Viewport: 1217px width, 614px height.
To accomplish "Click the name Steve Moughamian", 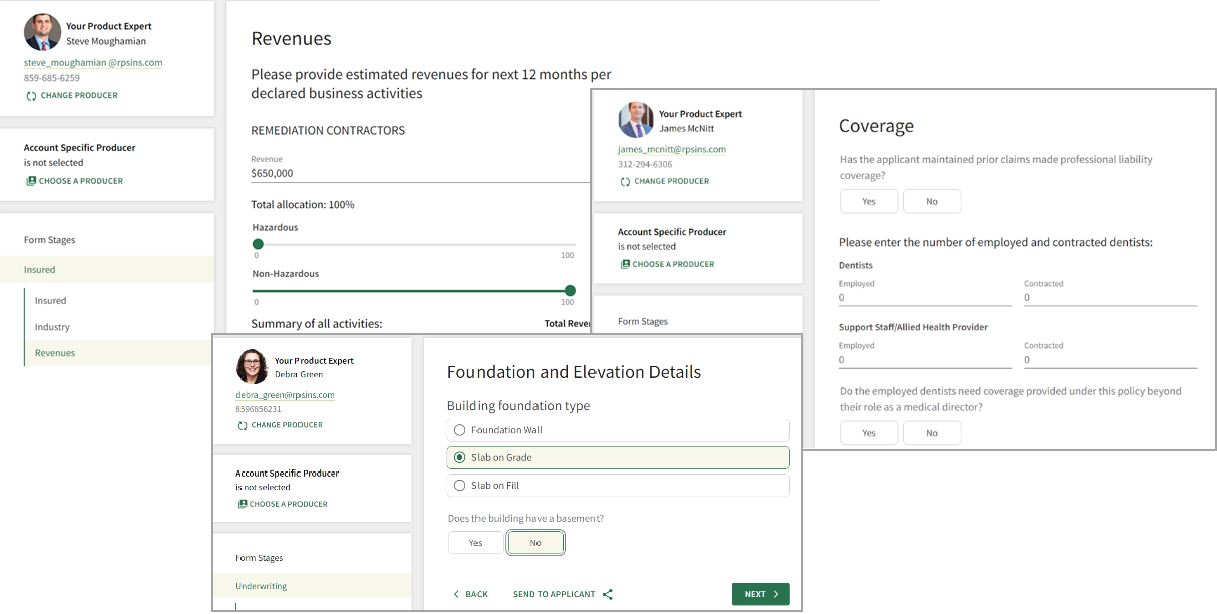I will coord(106,42).
